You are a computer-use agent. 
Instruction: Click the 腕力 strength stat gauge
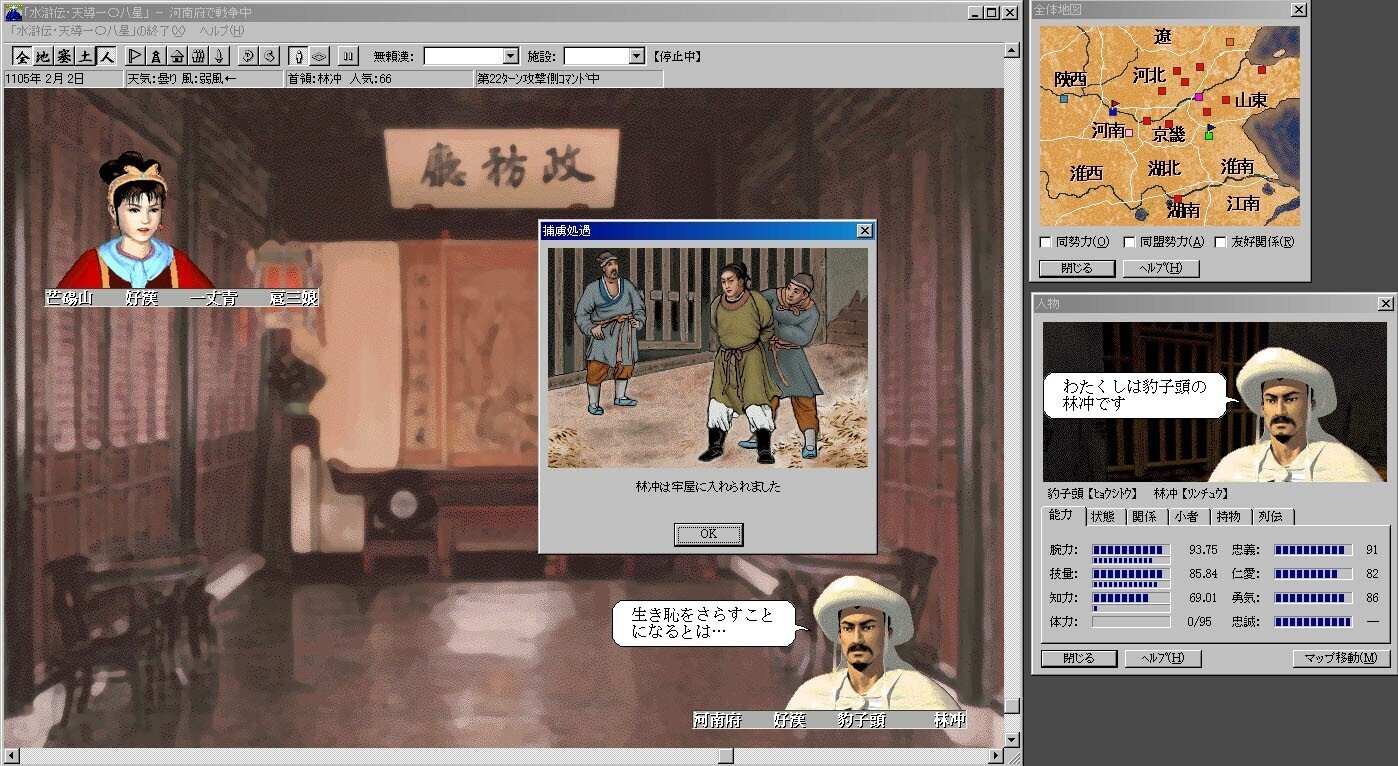coord(1130,549)
